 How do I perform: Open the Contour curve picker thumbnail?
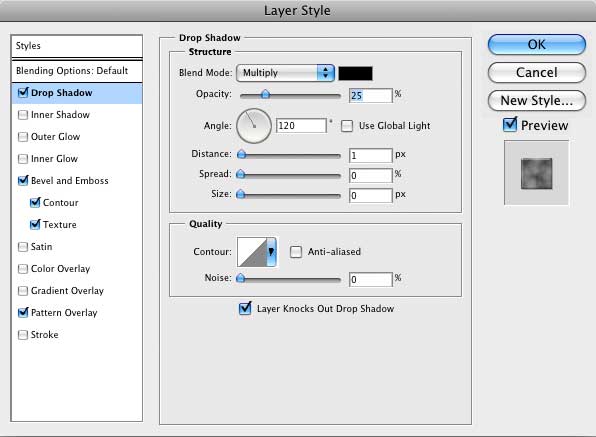pos(252,252)
